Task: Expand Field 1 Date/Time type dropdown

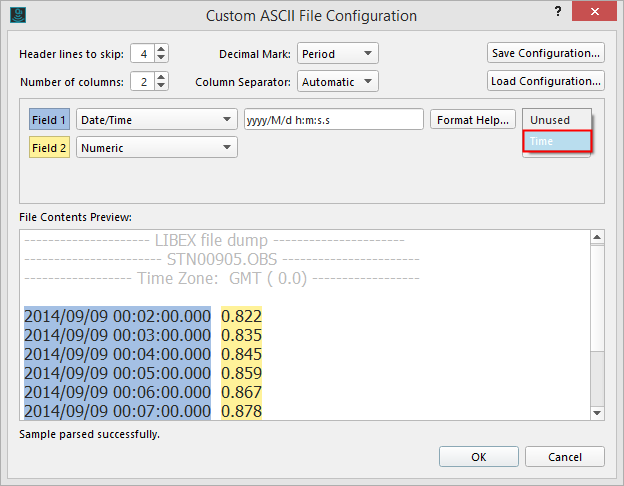Action: [156, 120]
